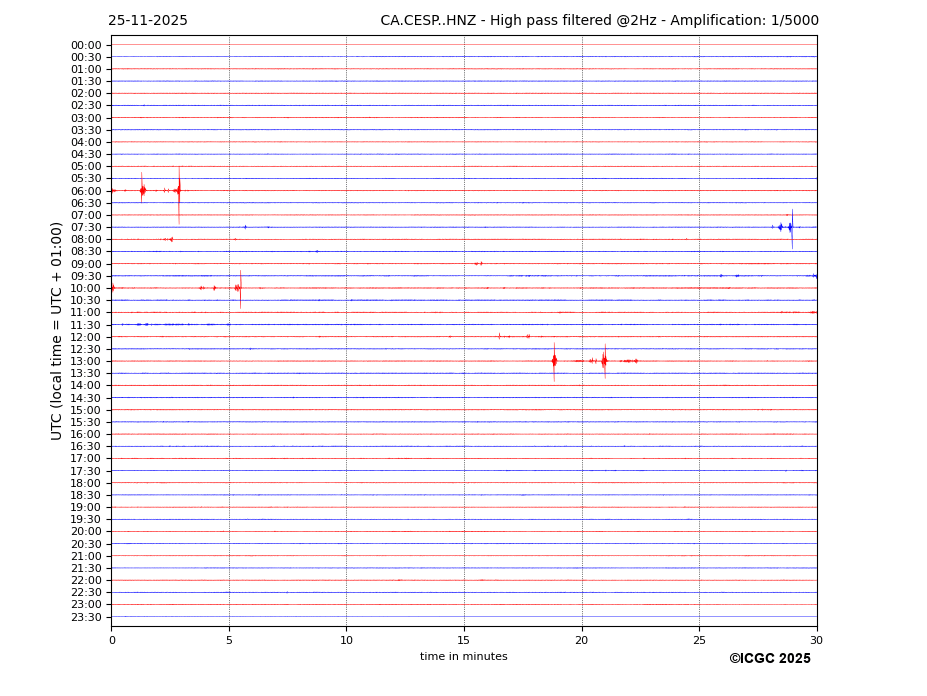
Task: Click the tall red spike on the 06:00 trace
Action: 179,190
